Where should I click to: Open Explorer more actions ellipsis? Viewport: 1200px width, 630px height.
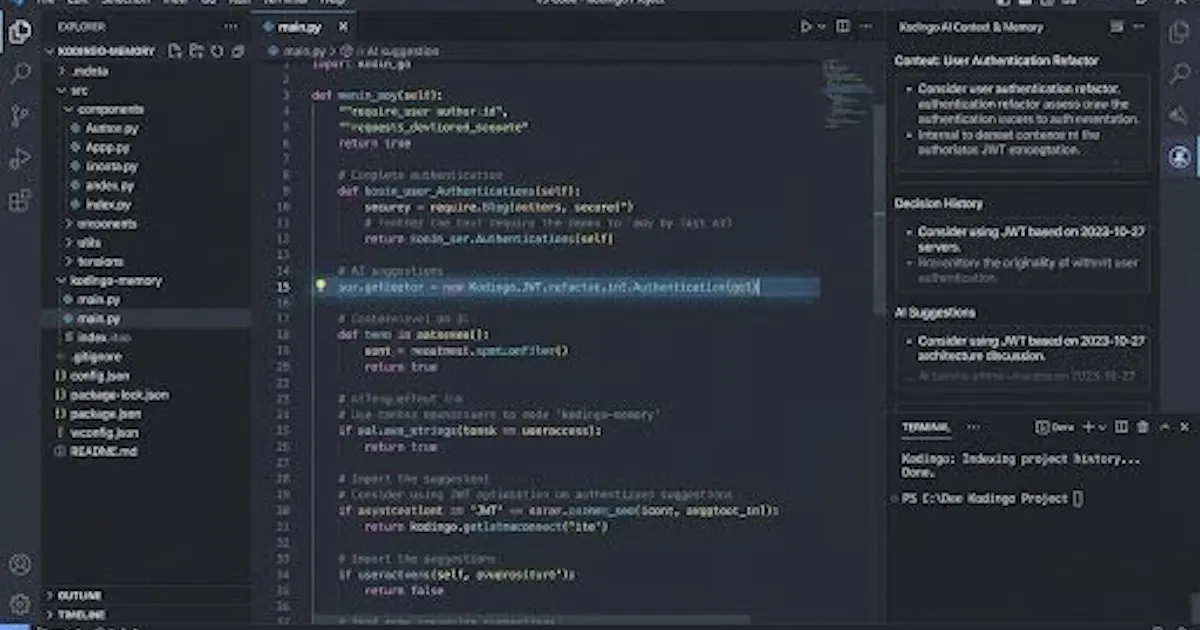point(232,27)
